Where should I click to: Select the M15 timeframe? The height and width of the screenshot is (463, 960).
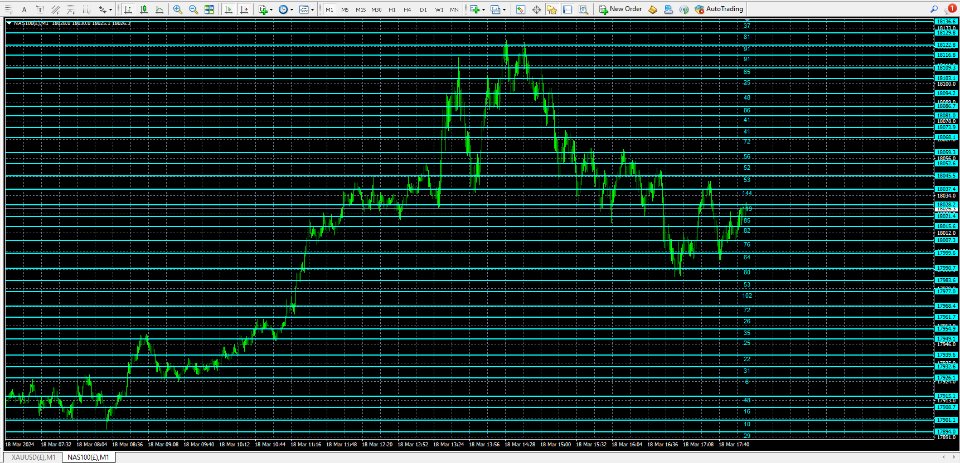(361, 10)
